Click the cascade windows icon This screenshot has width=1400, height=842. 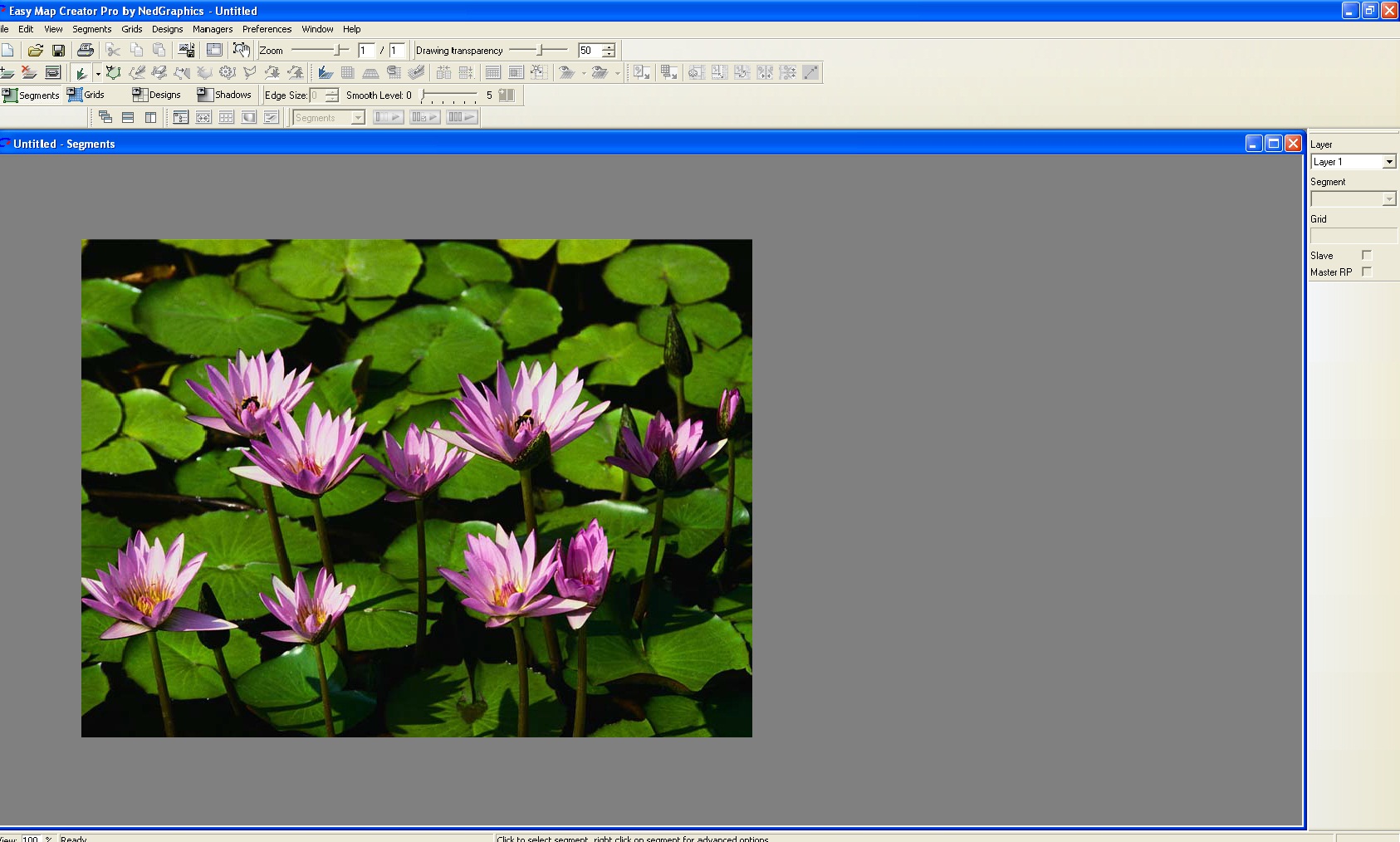click(x=105, y=117)
